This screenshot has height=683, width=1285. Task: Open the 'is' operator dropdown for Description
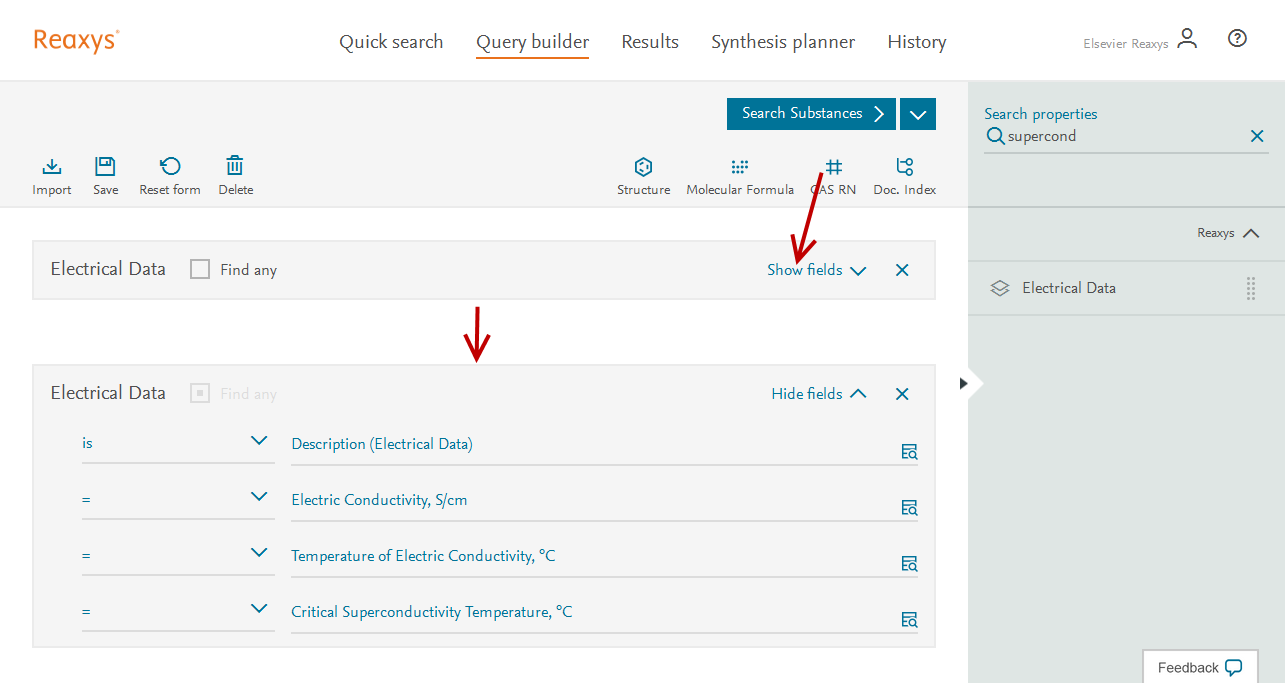(176, 442)
